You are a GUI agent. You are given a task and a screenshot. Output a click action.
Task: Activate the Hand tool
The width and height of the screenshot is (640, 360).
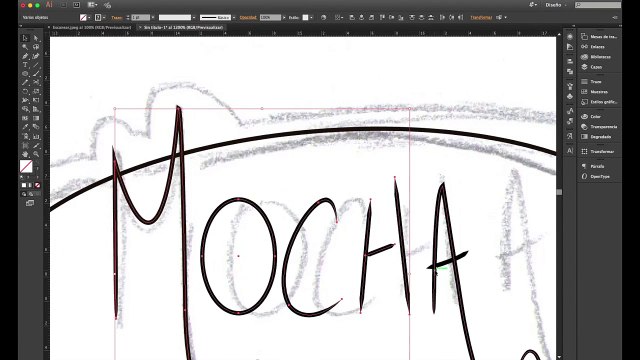(25, 154)
